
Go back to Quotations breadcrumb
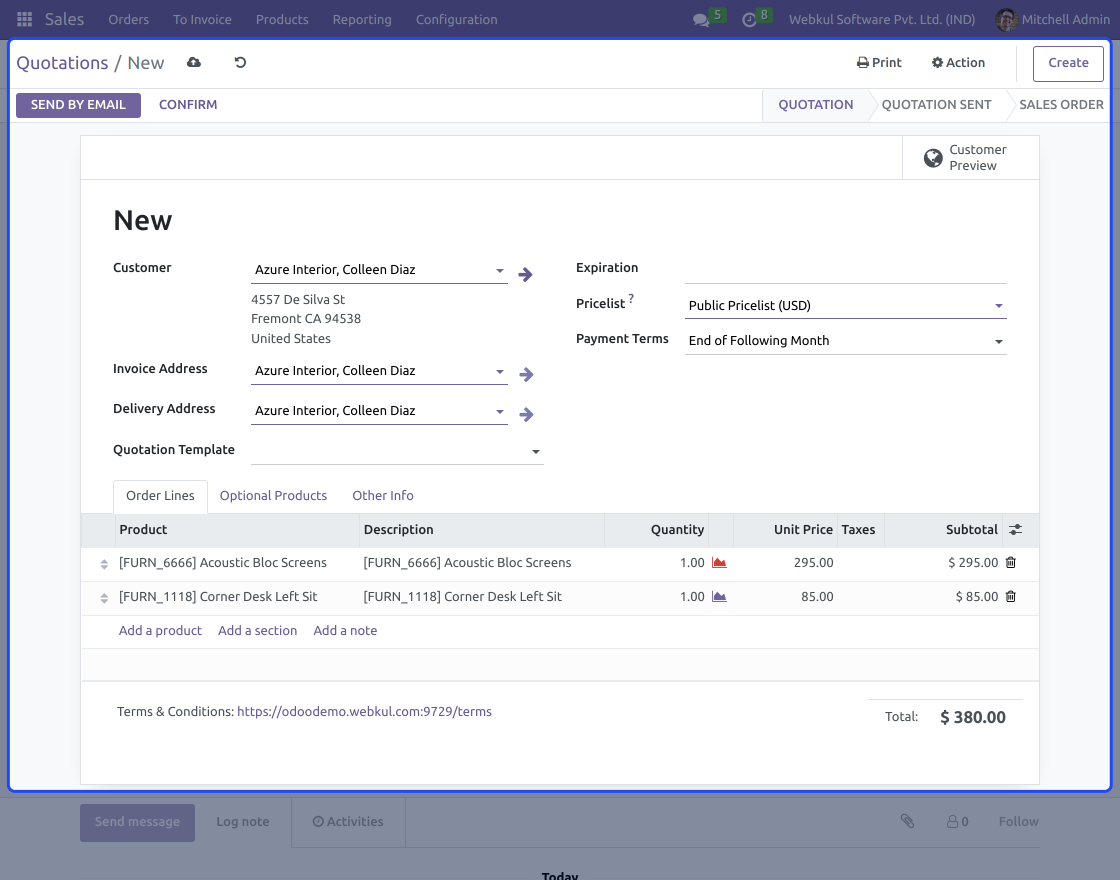pos(62,63)
